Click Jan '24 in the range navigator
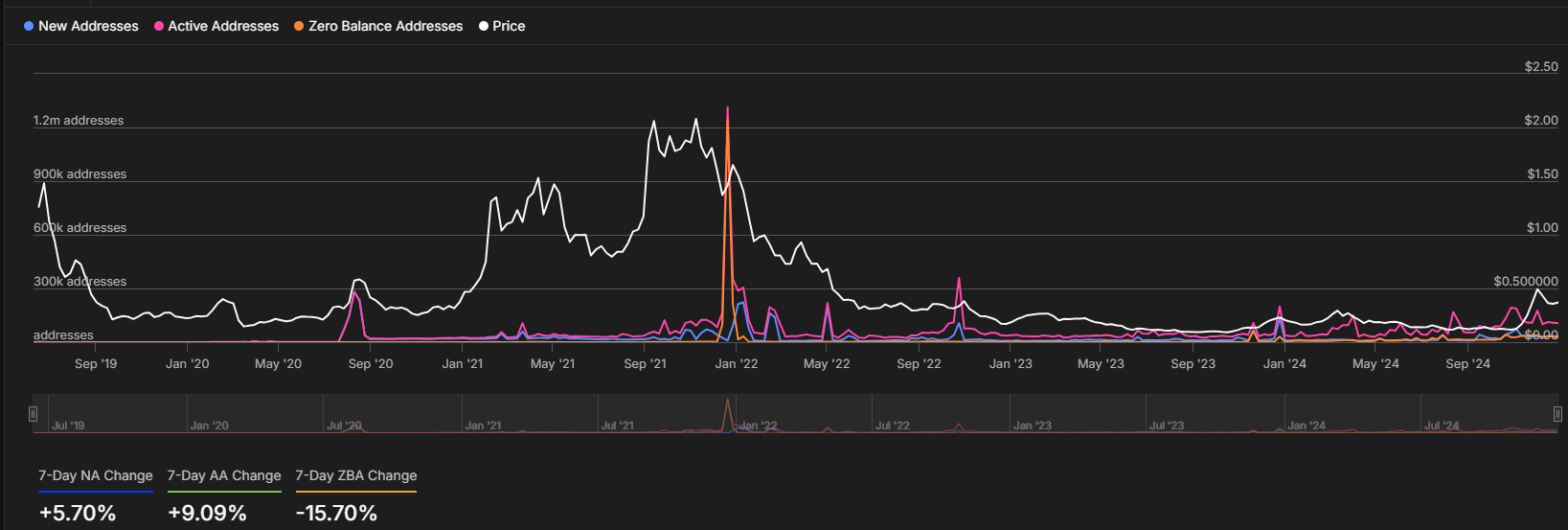This screenshot has height=530, width=1568. pos(1307,426)
